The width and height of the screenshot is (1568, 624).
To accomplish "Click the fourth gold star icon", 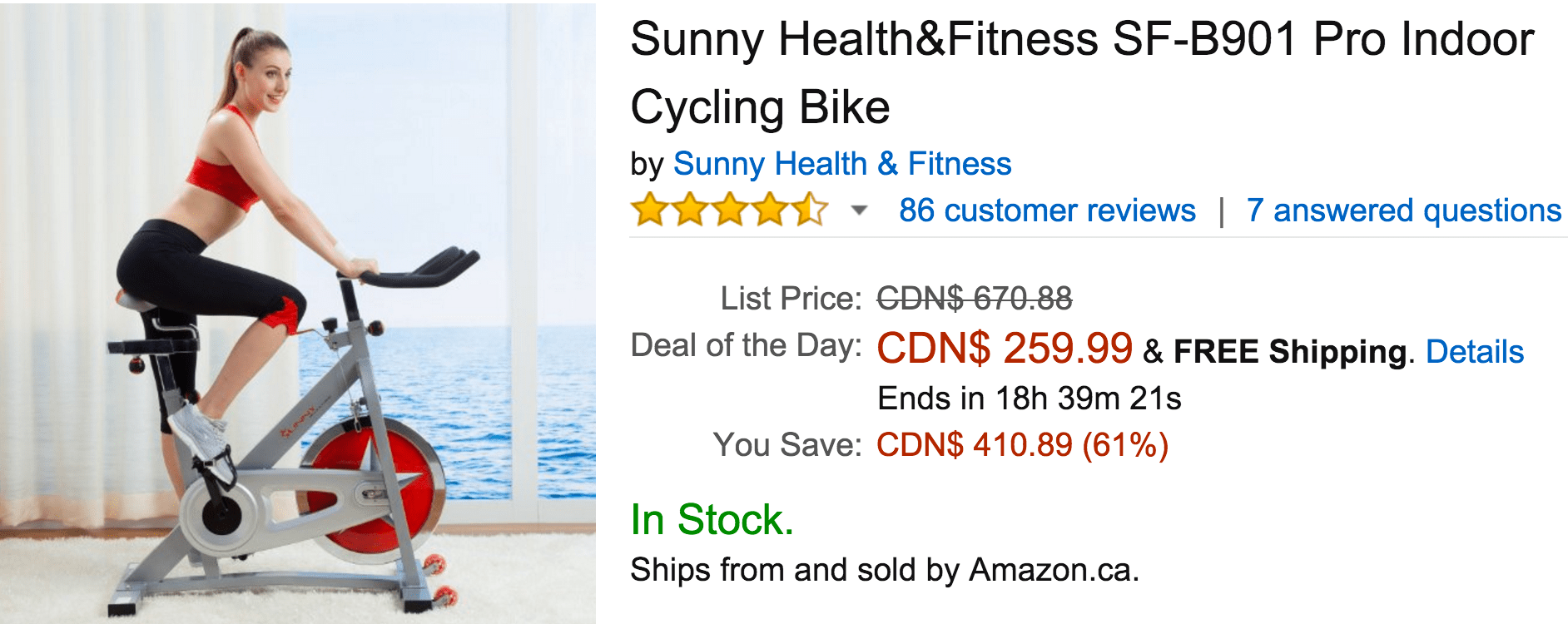I will tap(771, 211).
